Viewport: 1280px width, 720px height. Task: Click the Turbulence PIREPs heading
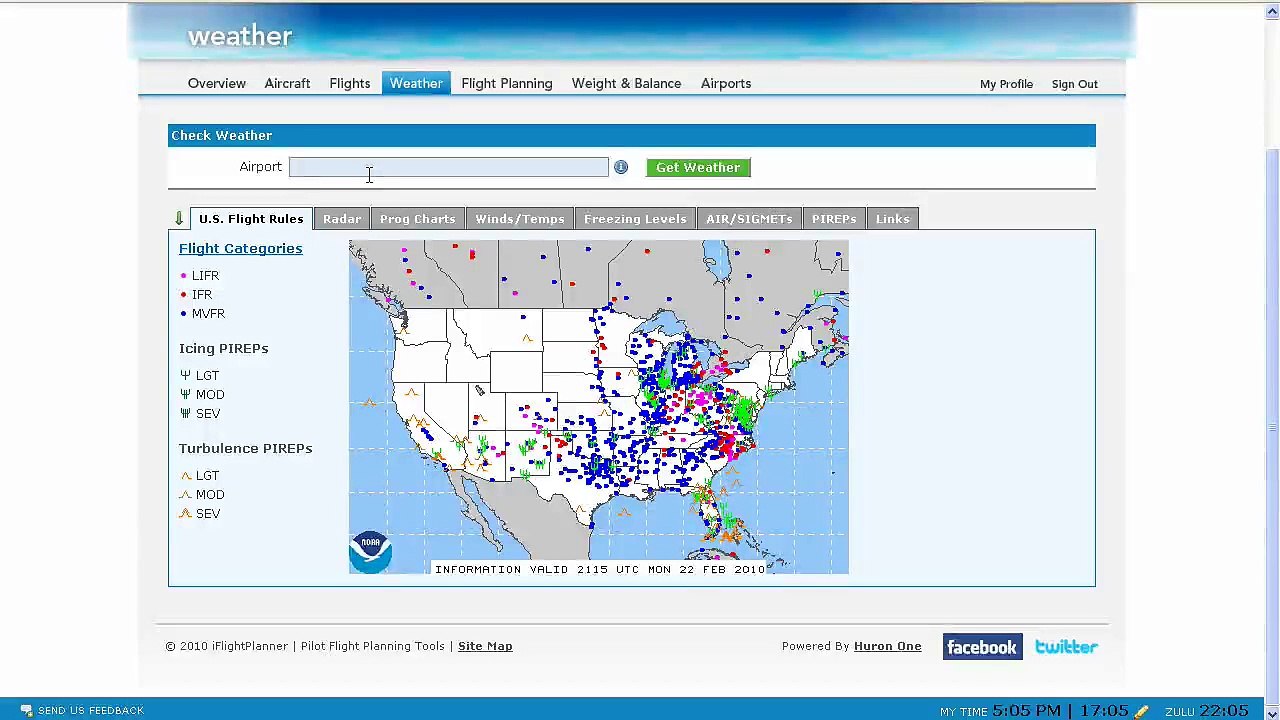245,448
